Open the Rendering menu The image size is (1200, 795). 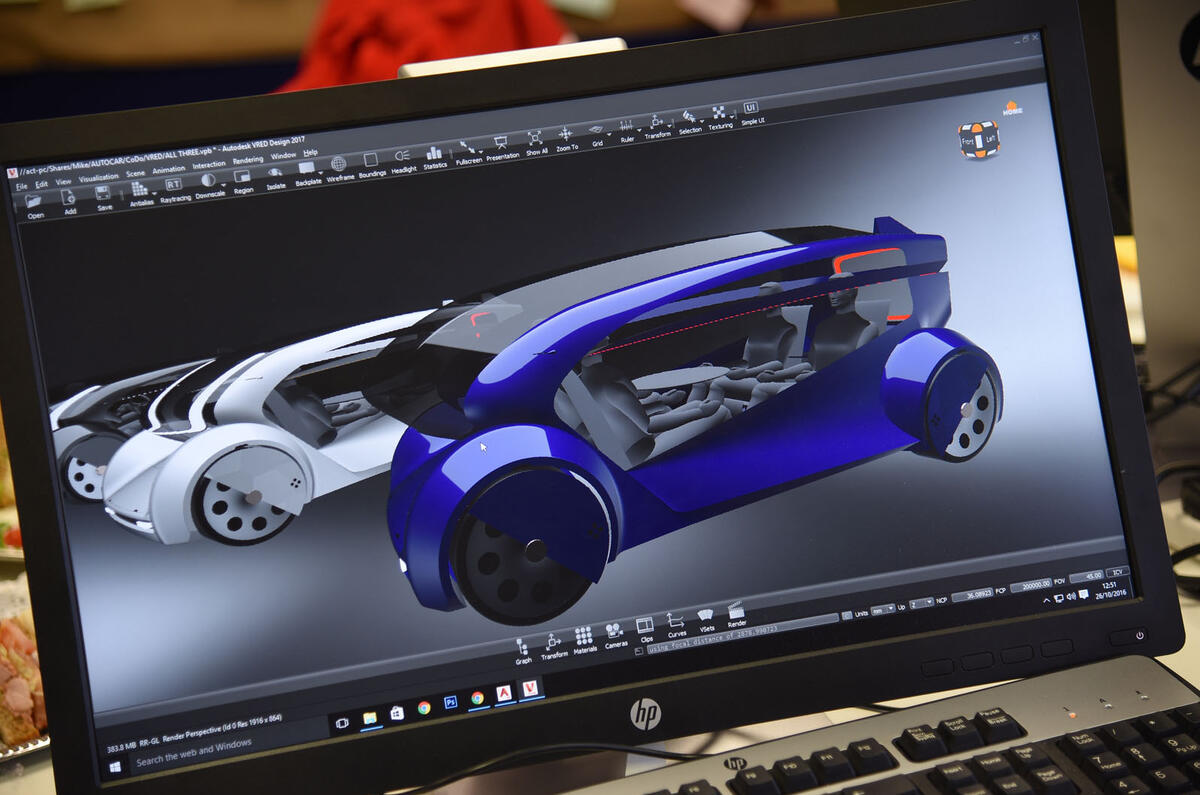(248, 160)
